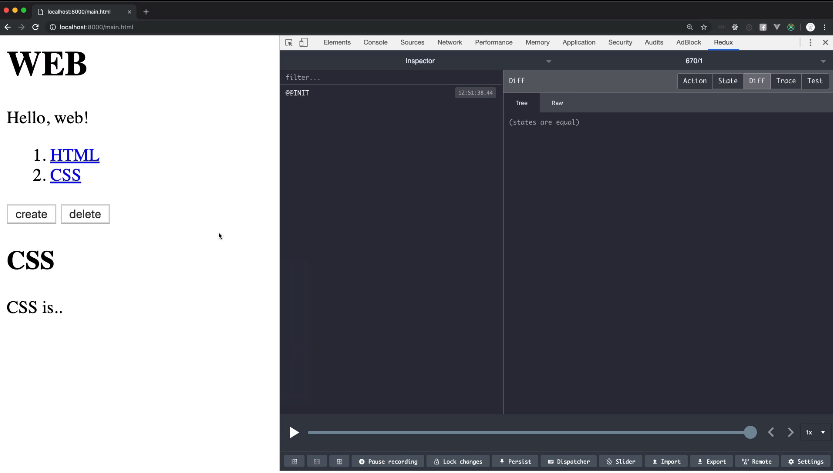Image resolution: width=833 pixels, height=473 pixels.
Task: Click the timeline slider handle
Action: coord(750,433)
